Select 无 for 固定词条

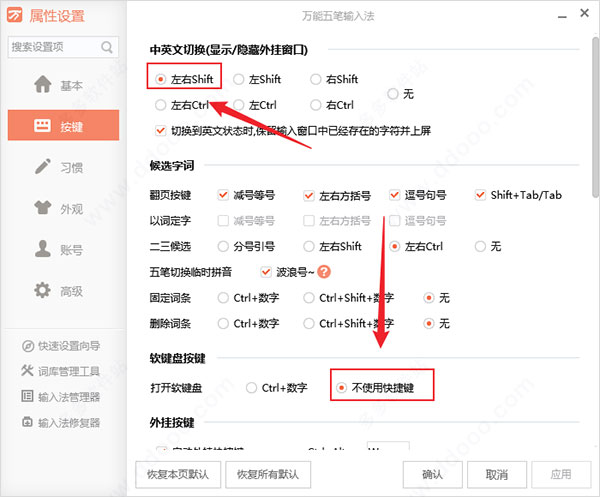point(429,298)
